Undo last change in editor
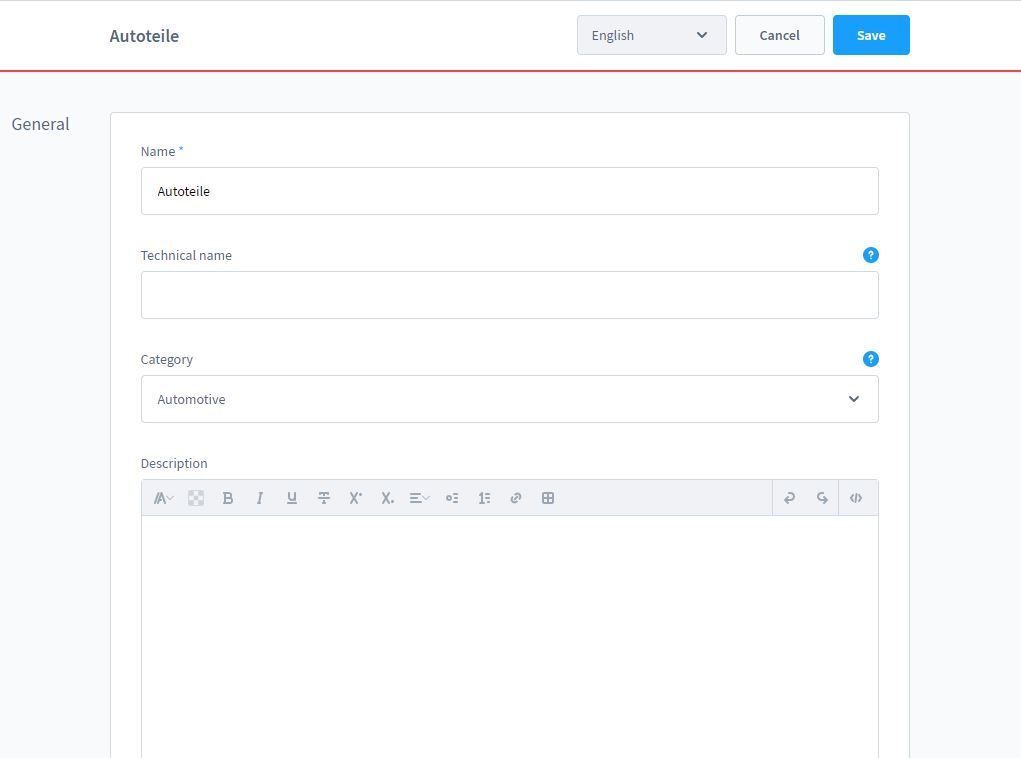 click(x=789, y=498)
